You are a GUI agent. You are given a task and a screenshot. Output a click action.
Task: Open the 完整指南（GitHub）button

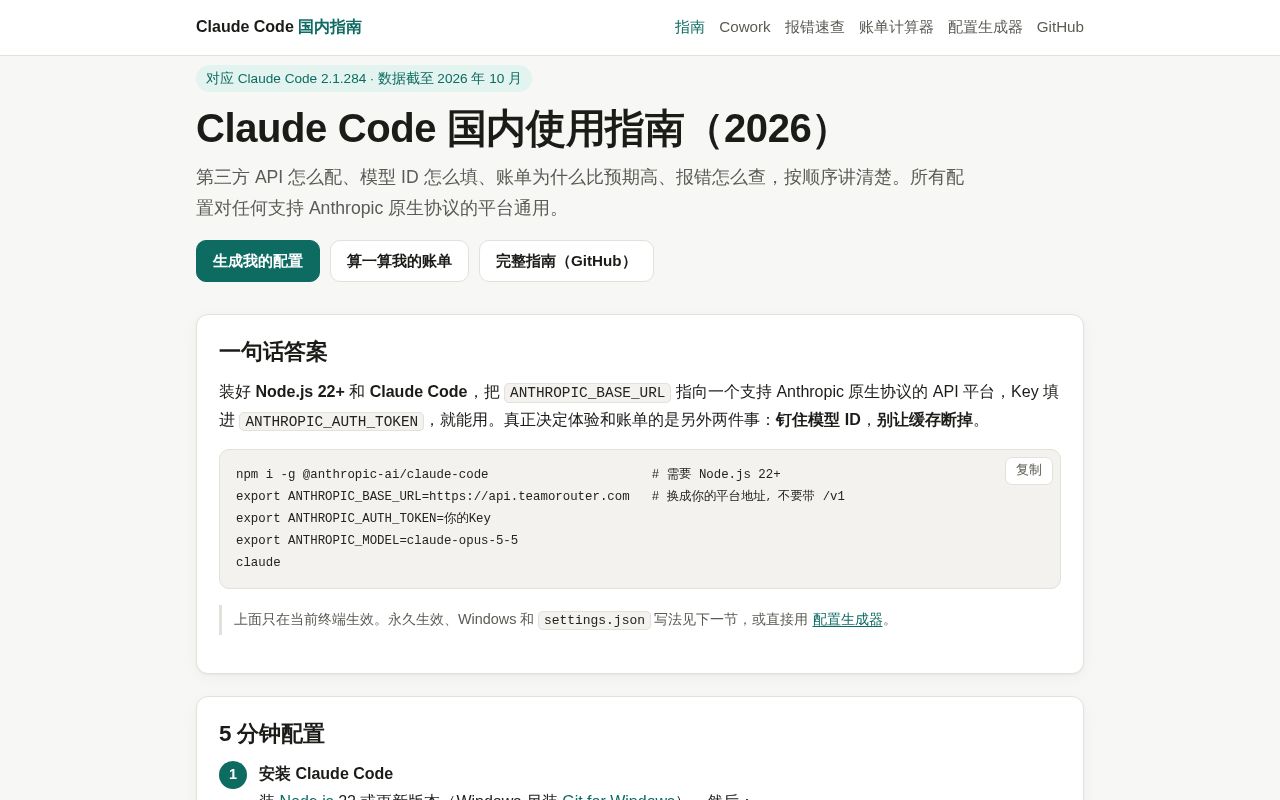pos(566,261)
